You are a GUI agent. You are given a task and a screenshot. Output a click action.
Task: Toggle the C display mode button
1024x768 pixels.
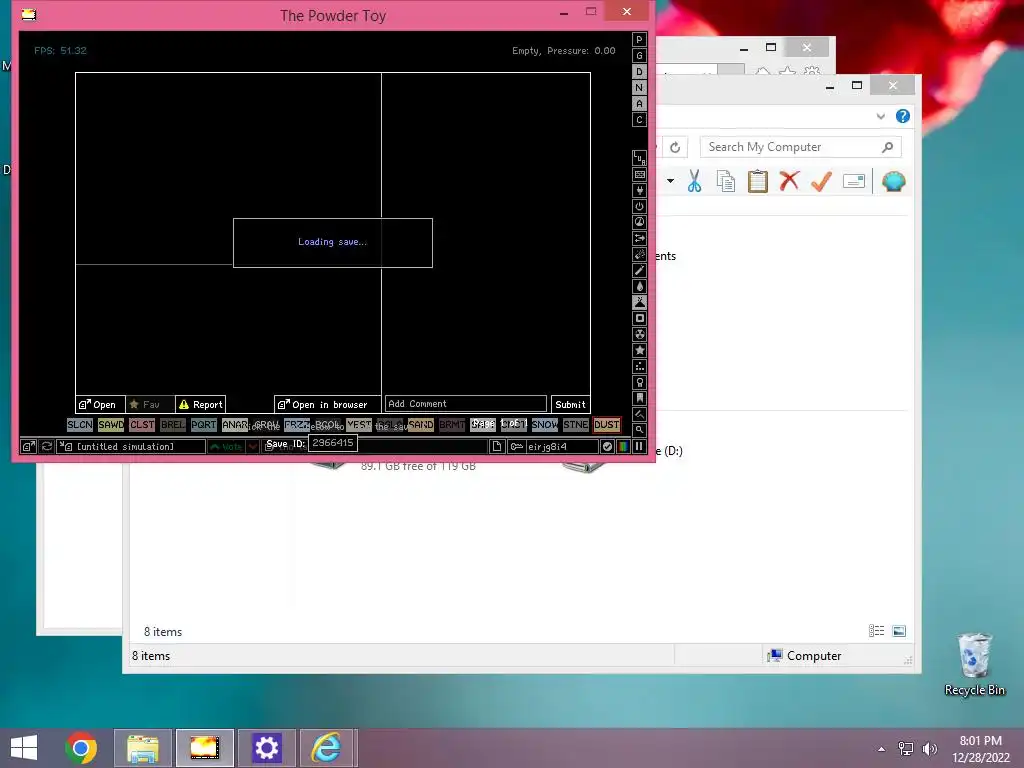[639, 120]
